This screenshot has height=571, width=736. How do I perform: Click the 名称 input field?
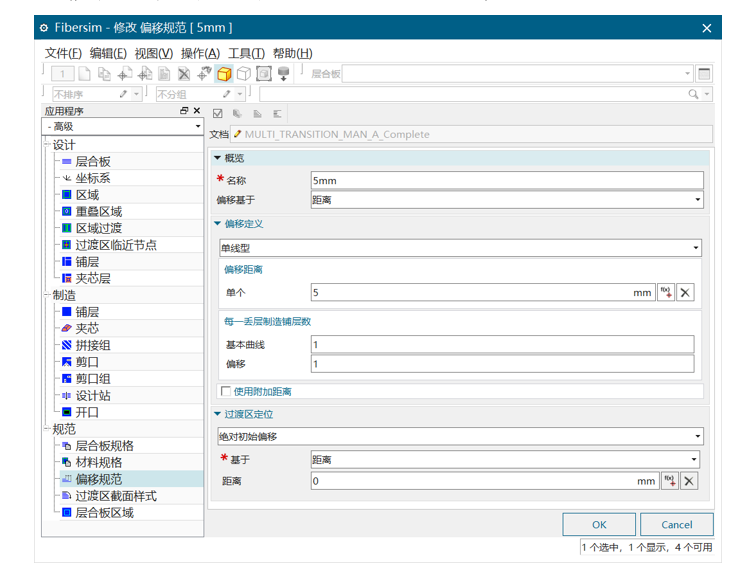[507, 181]
